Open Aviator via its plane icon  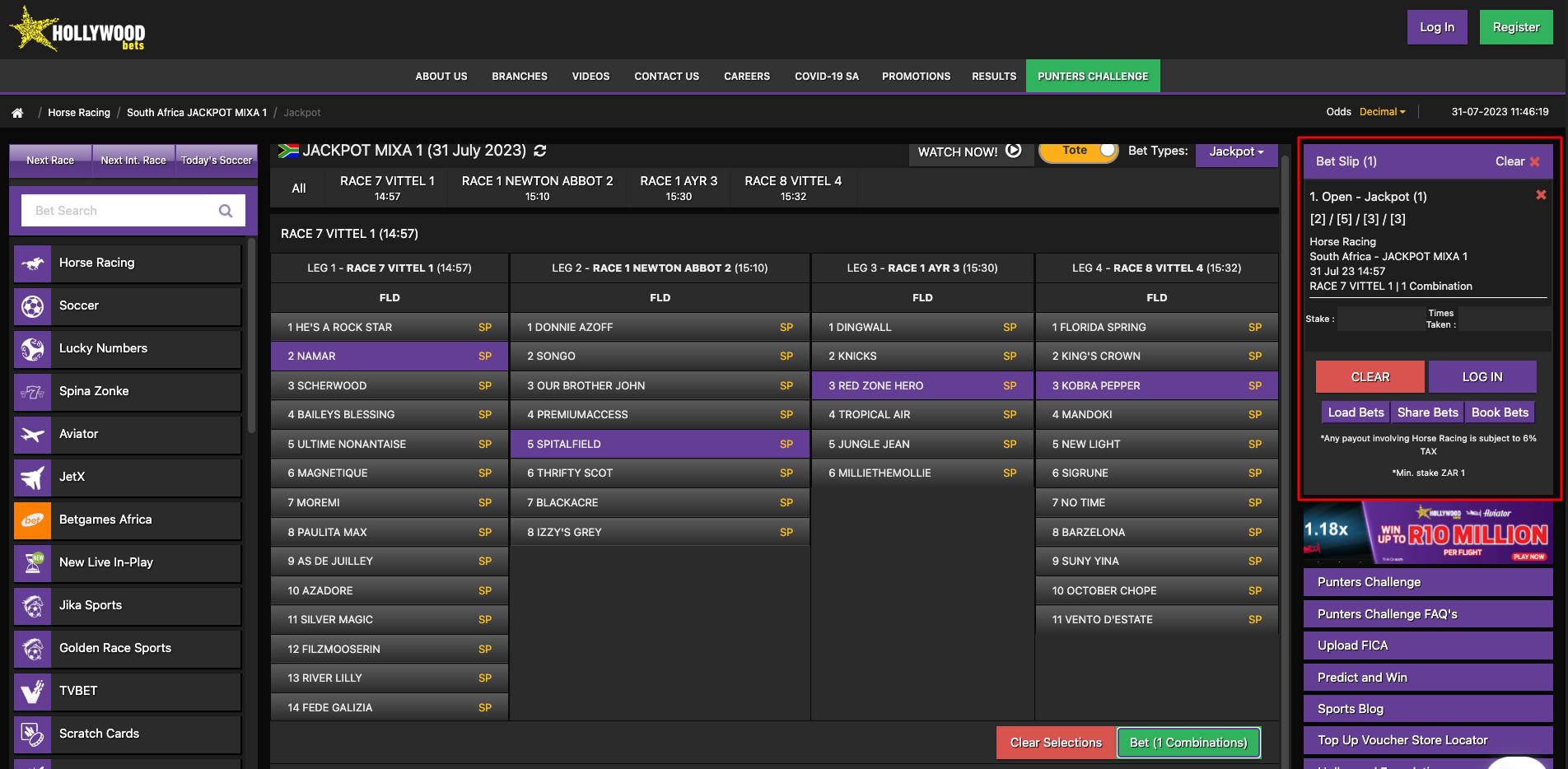click(x=33, y=435)
